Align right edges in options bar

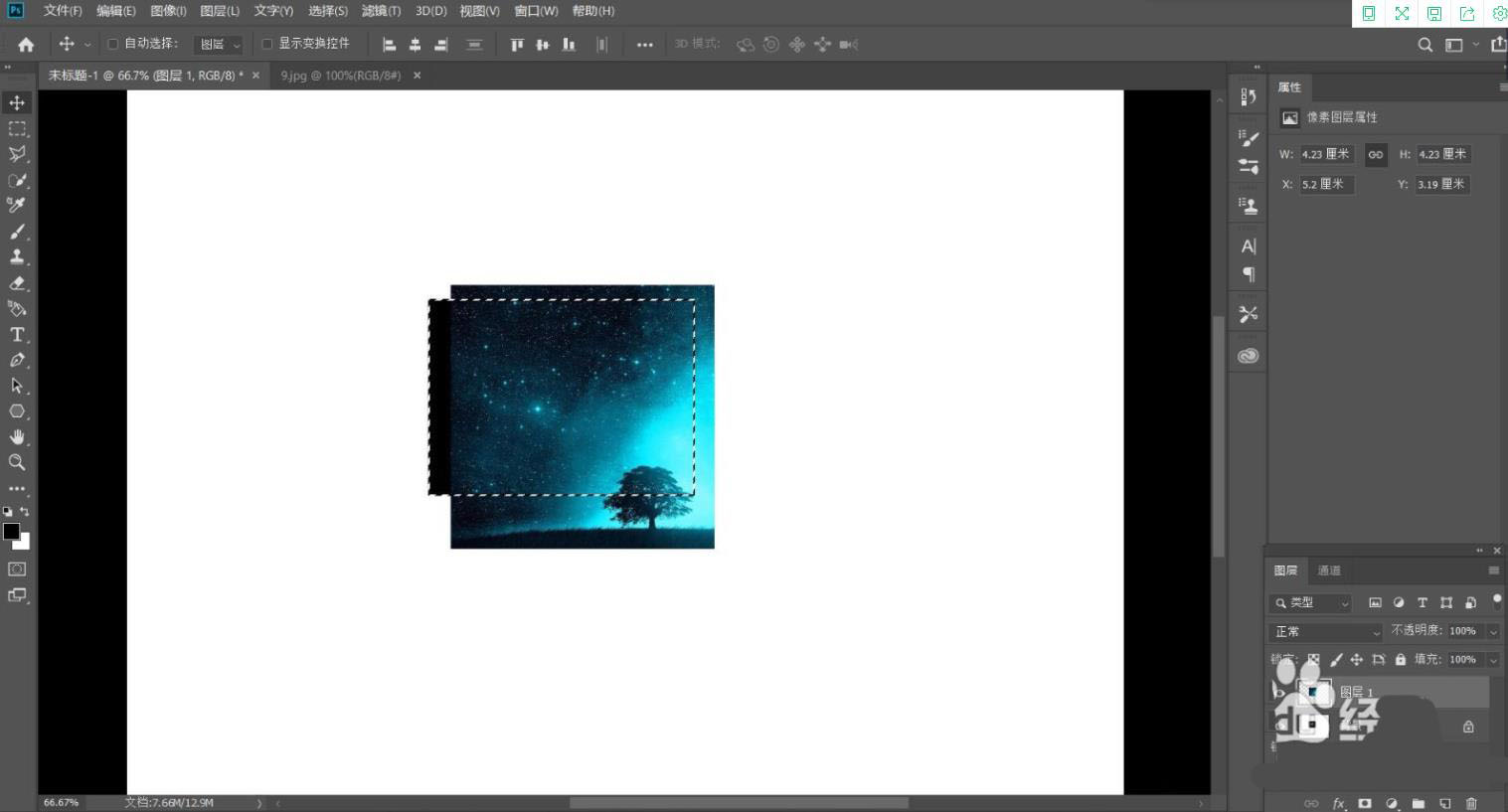click(x=441, y=45)
